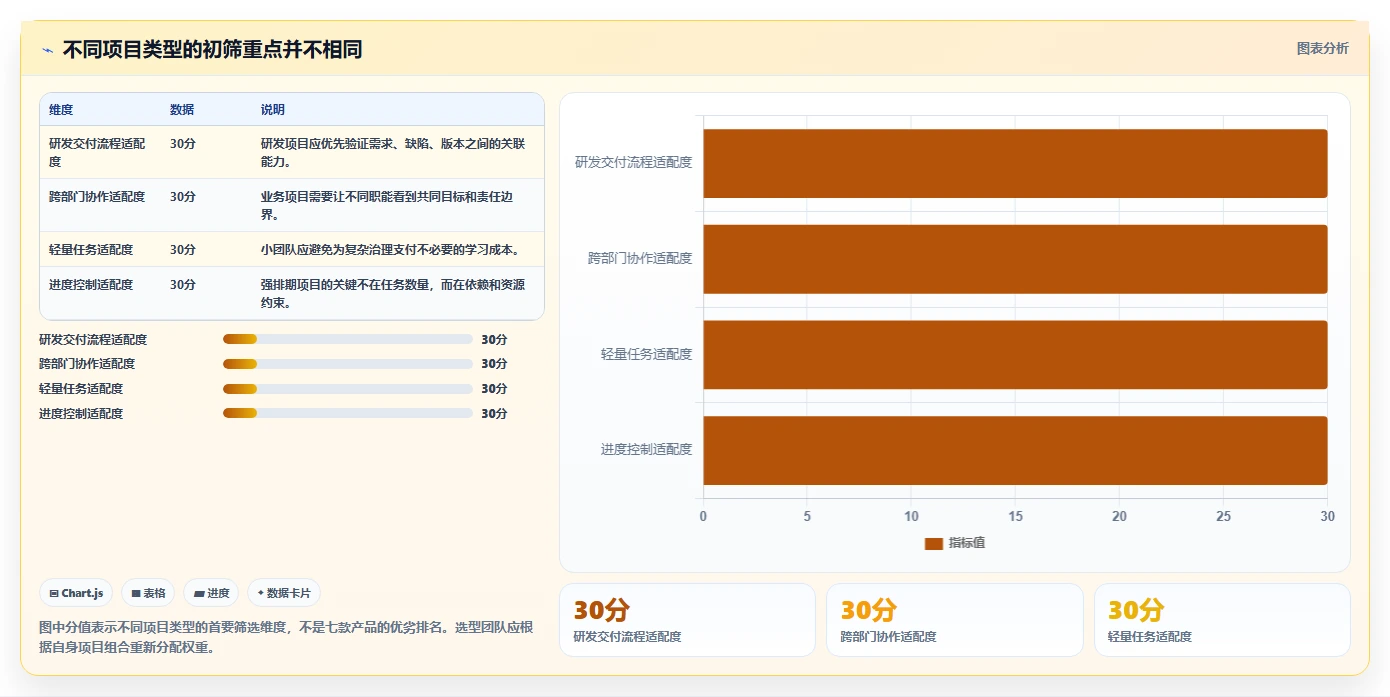
Task: Select the 表格 chip
Action: click(x=148, y=593)
